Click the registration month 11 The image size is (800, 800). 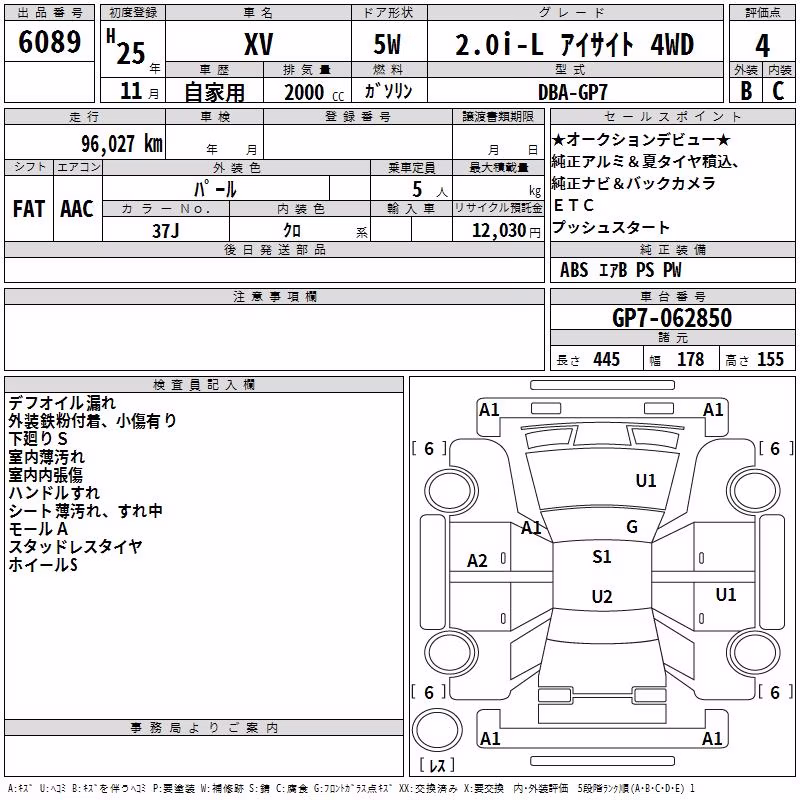(131, 91)
